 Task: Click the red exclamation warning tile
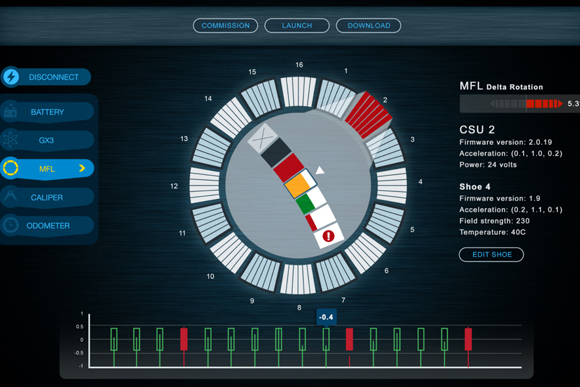pyautogui.click(x=328, y=236)
